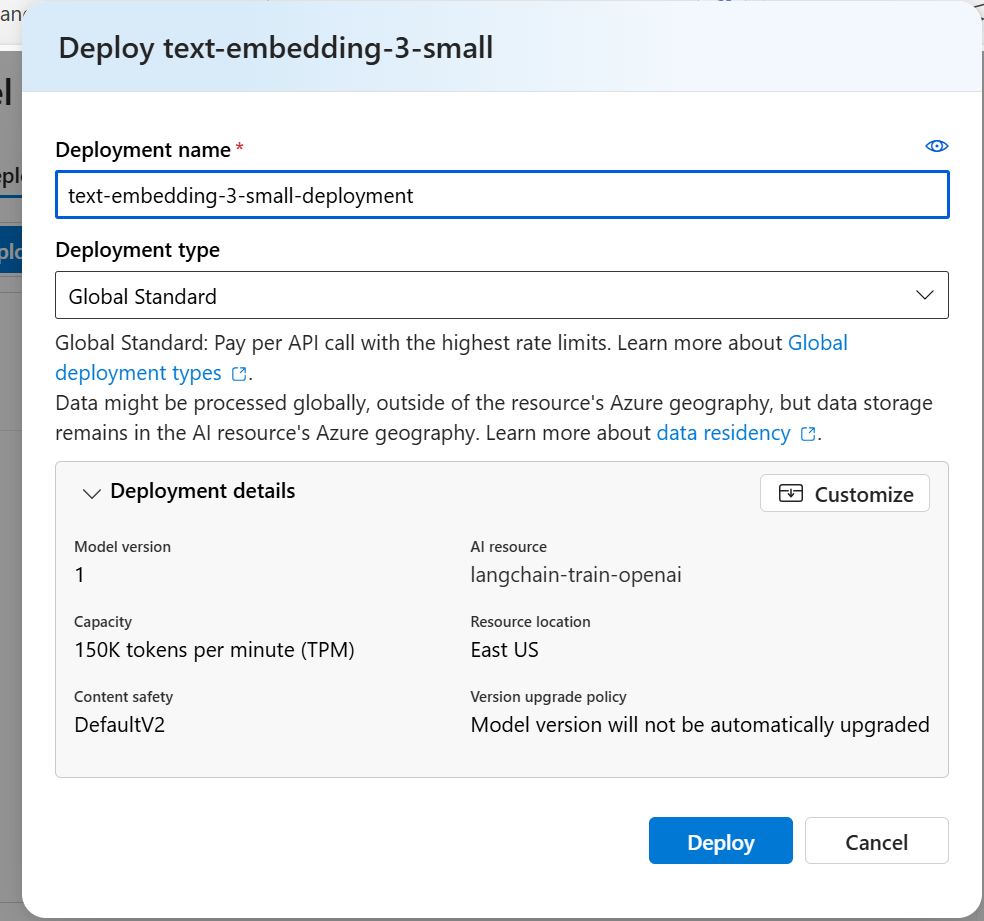The image size is (984, 921).
Task: Click the blue Deploy button
Action: 720,842
